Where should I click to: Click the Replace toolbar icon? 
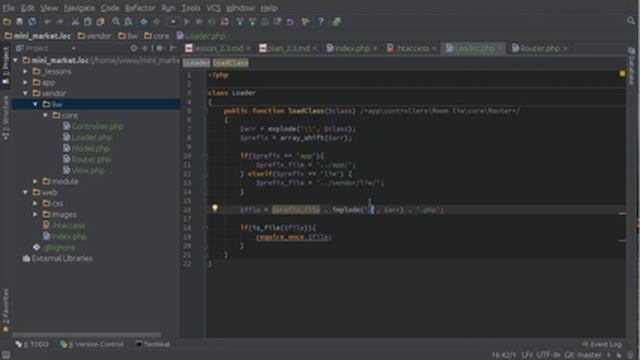coord(128,22)
